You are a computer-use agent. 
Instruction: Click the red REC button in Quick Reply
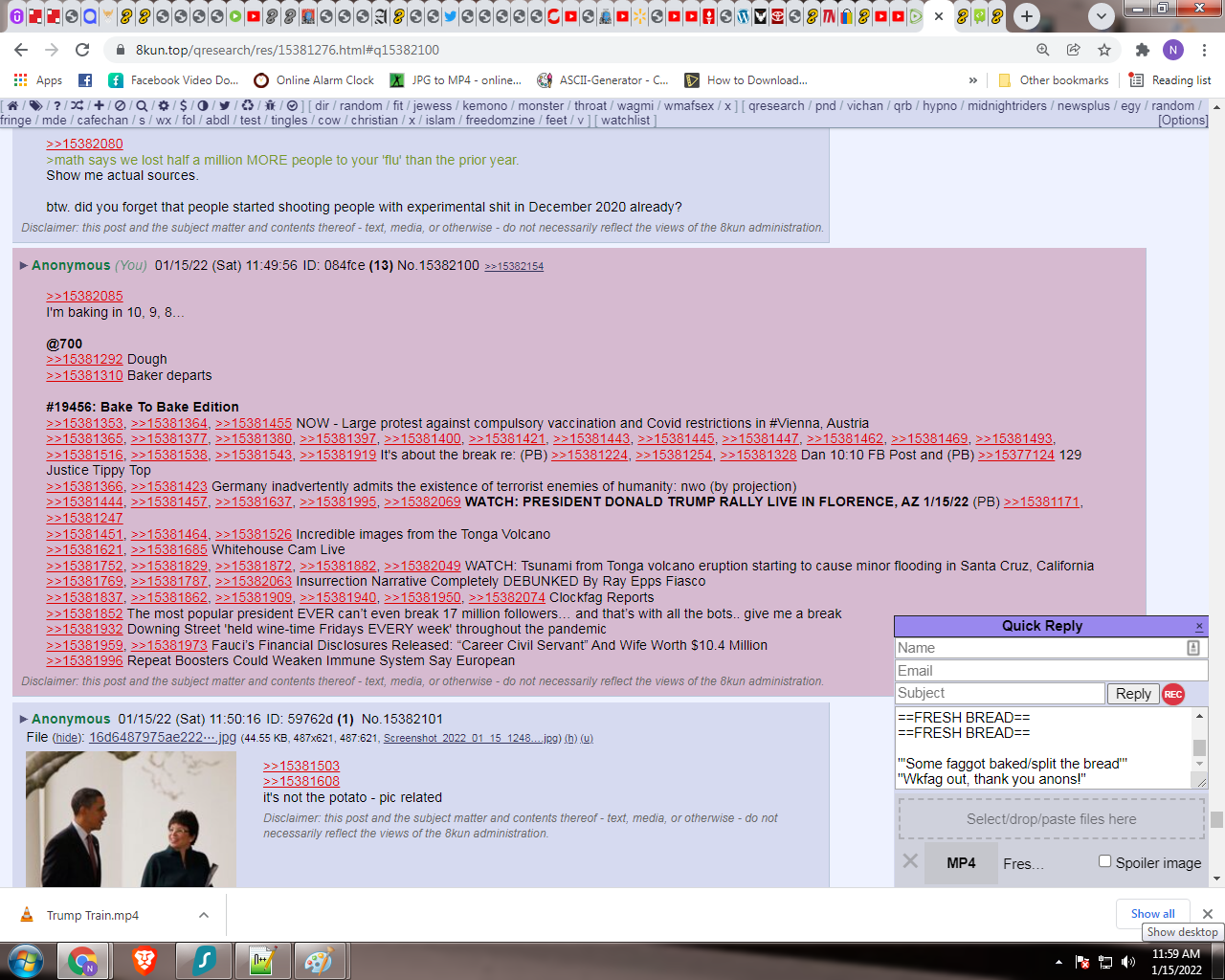click(x=1173, y=694)
